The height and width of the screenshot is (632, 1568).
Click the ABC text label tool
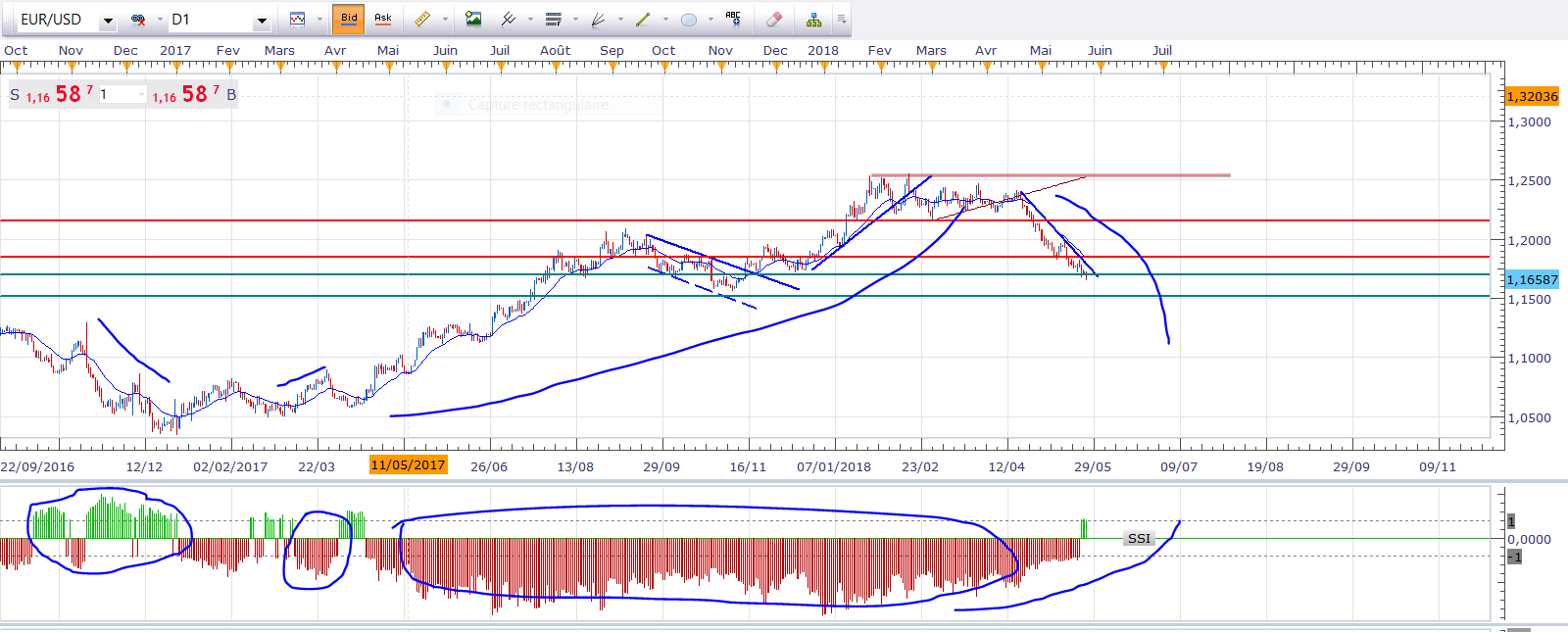click(733, 19)
